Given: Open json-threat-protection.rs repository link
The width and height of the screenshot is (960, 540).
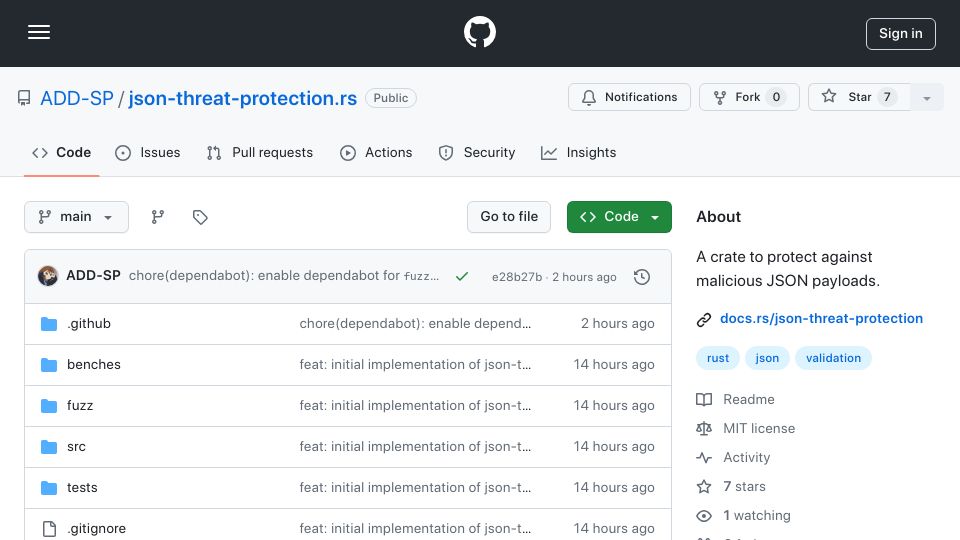Looking at the screenshot, I should pyautogui.click(x=242, y=98).
